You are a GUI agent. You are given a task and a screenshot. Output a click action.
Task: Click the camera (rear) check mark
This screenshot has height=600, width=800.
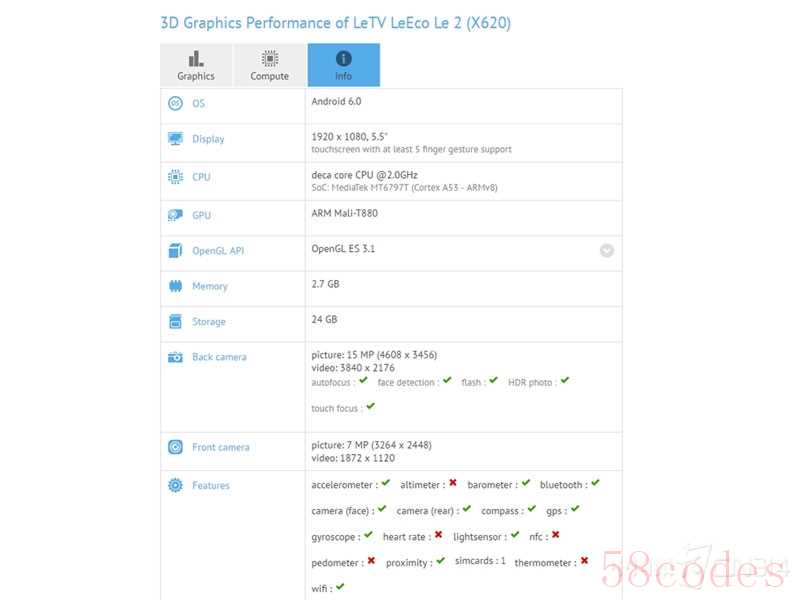[x=467, y=509]
